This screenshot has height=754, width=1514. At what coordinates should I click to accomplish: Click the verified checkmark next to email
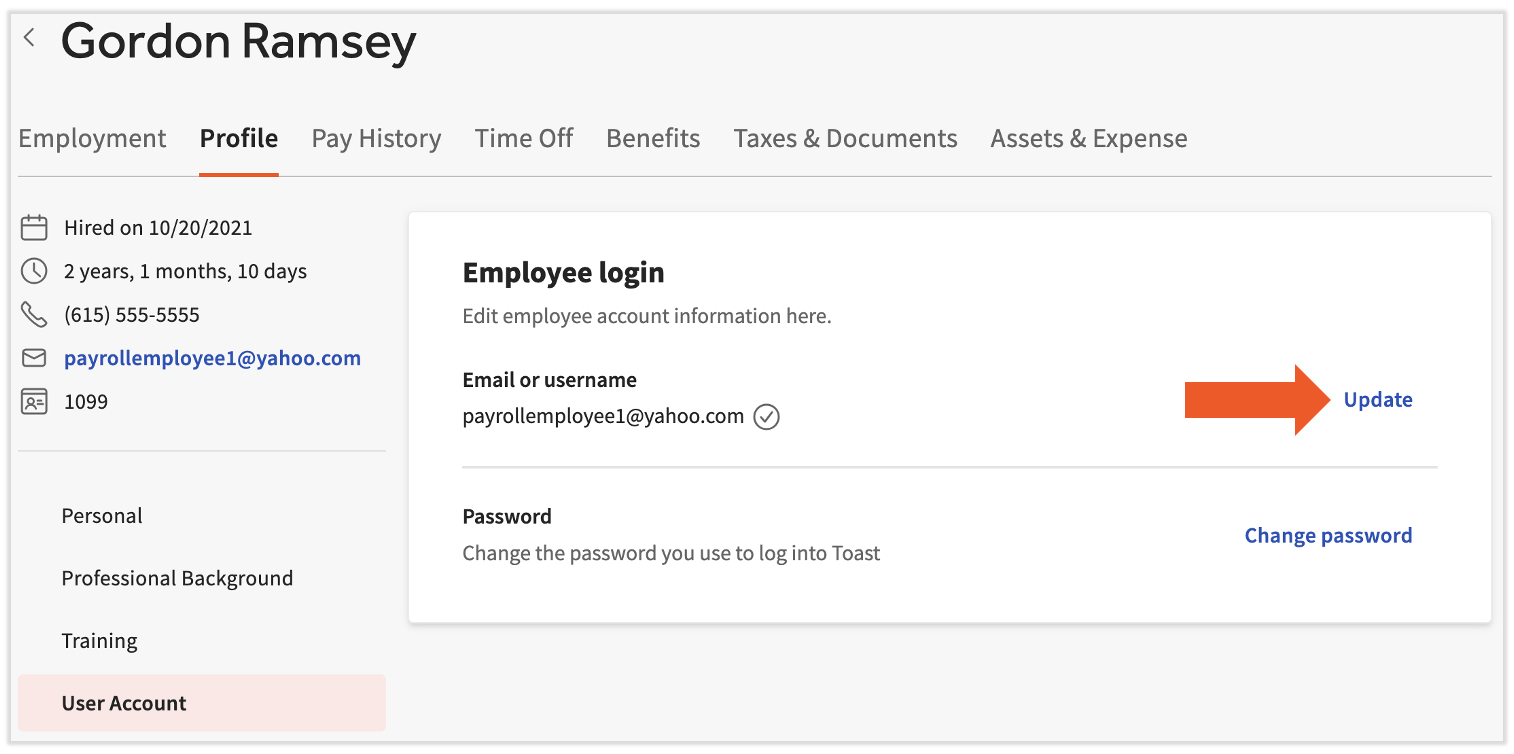coord(767,417)
